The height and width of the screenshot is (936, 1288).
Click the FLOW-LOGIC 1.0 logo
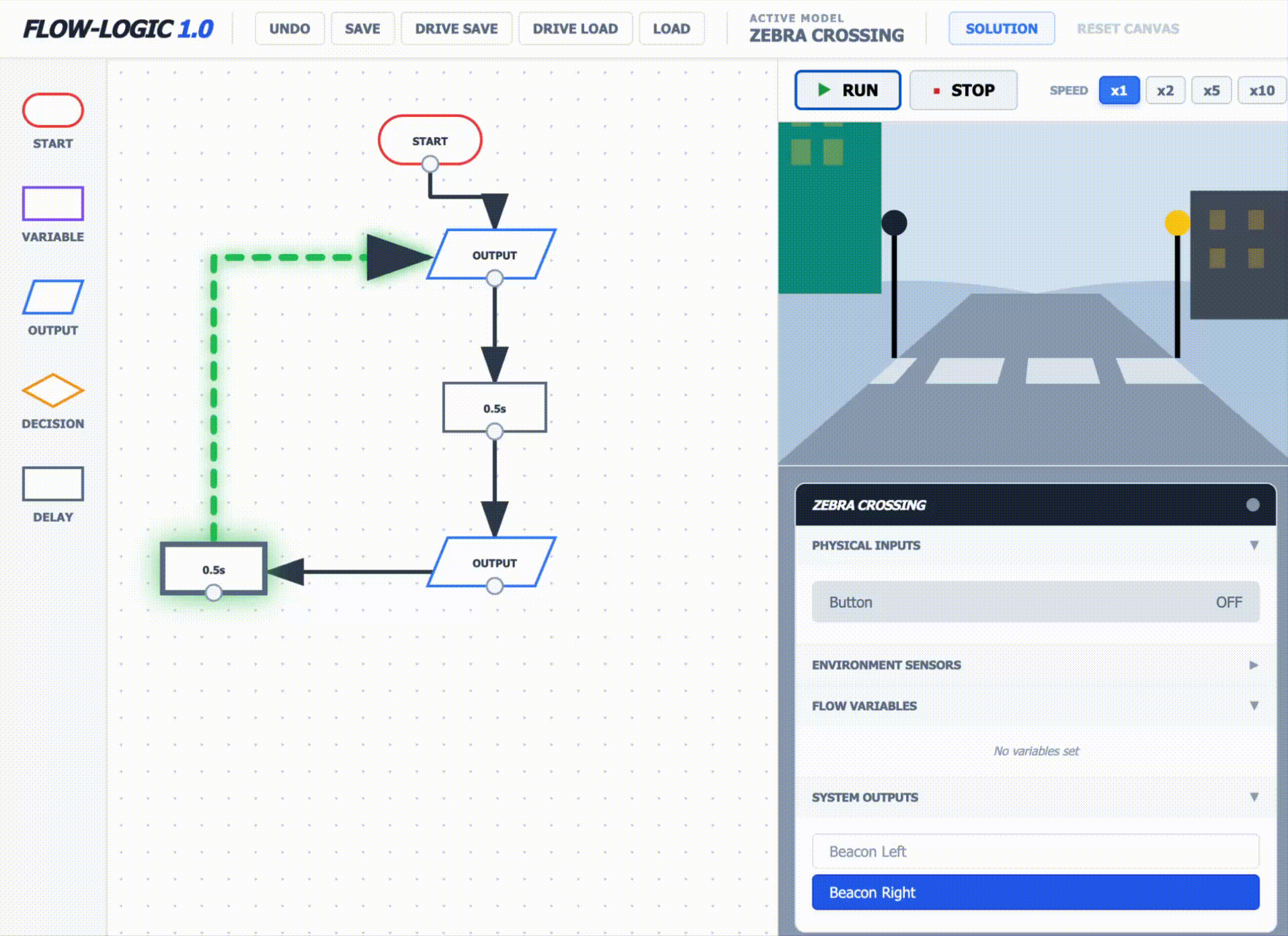coord(117,29)
